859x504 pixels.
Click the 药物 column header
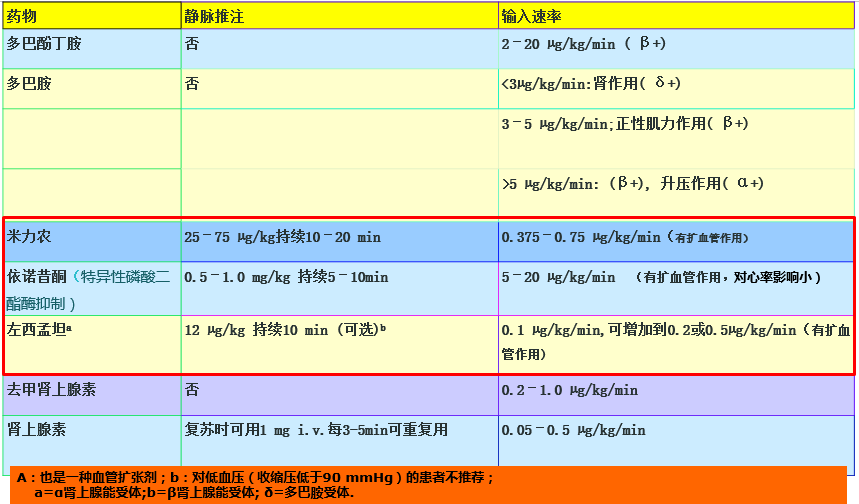[22, 16]
